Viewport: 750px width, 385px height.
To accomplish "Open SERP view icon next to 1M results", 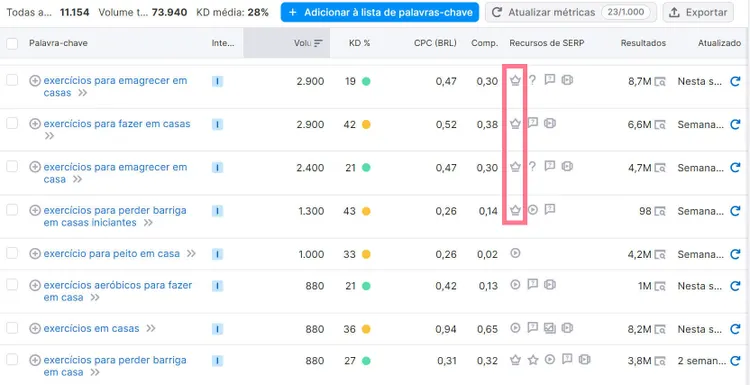I will pos(660,286).
